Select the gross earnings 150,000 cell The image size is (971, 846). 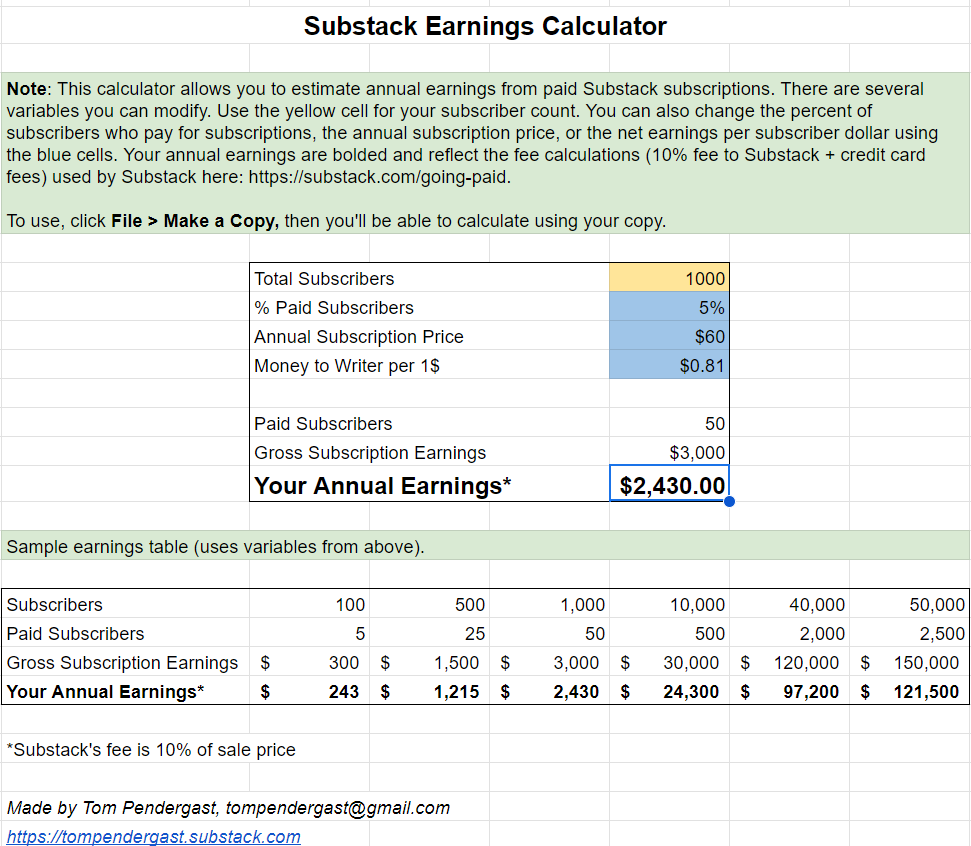click(909, 662)
